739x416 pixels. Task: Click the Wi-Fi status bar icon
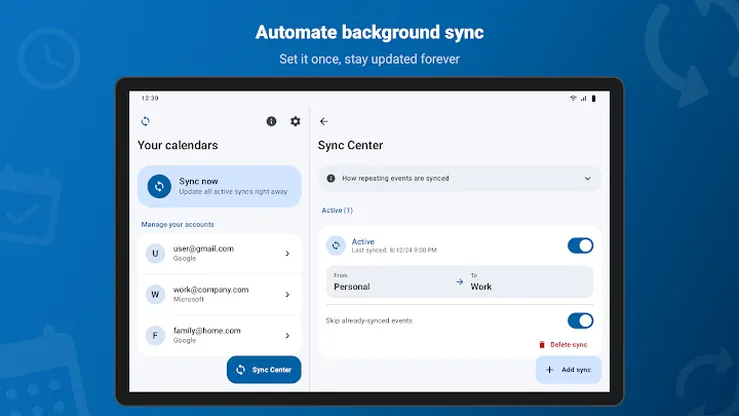pos(573,98)
